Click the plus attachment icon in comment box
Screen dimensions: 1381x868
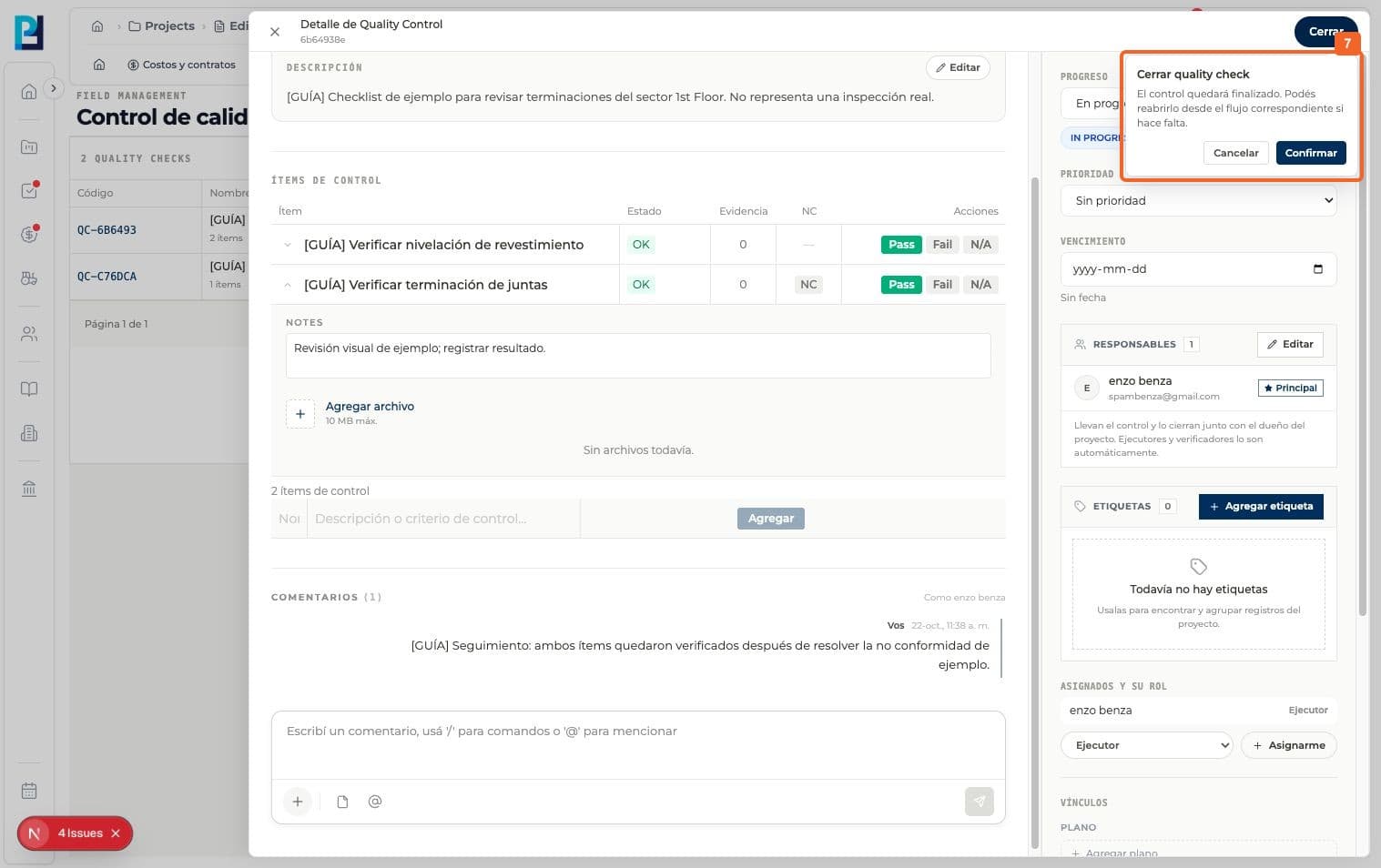[298, 802]
